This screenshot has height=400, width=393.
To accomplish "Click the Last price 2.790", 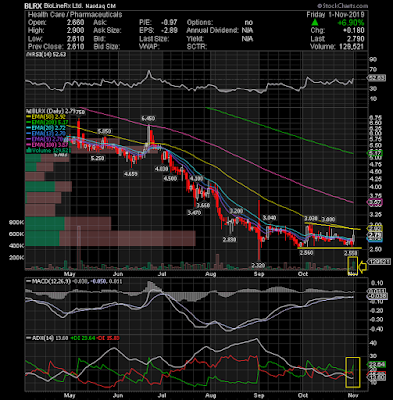I will [355, 39].
